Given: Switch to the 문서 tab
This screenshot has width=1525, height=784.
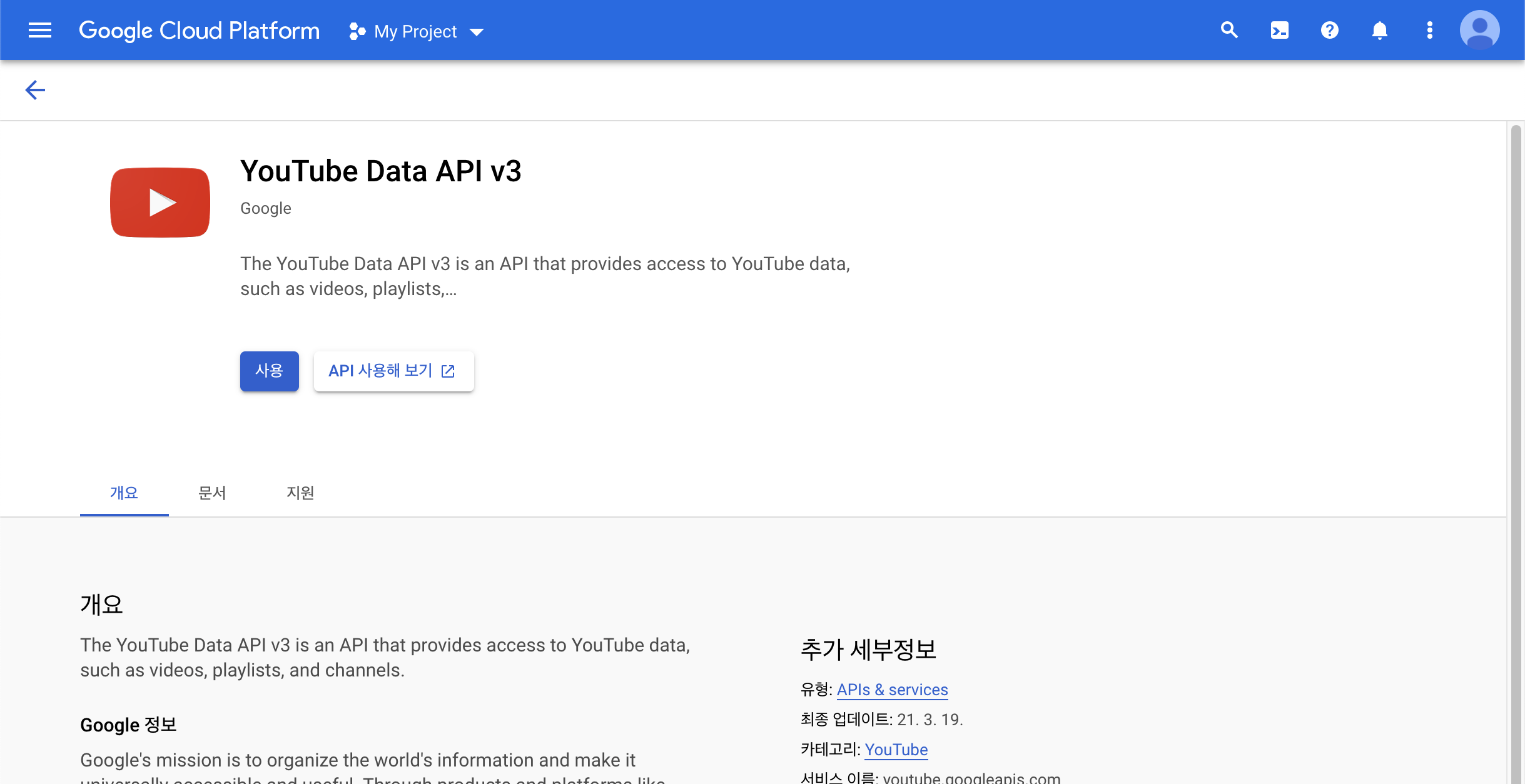Looking at the screenshot, I should click(x=212, y=493).
